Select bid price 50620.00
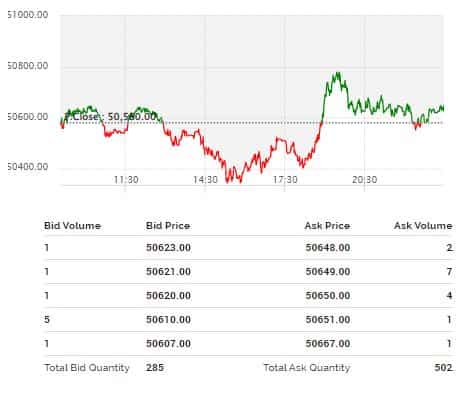463x398 pixels. [x=168, y=296]
